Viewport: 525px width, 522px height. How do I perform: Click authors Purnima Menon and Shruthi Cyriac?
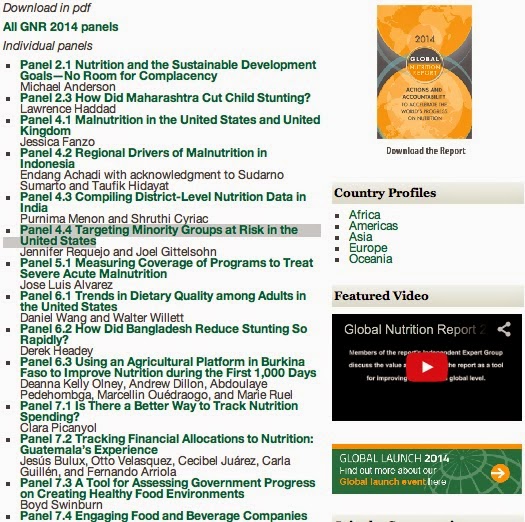coord(114,219)
